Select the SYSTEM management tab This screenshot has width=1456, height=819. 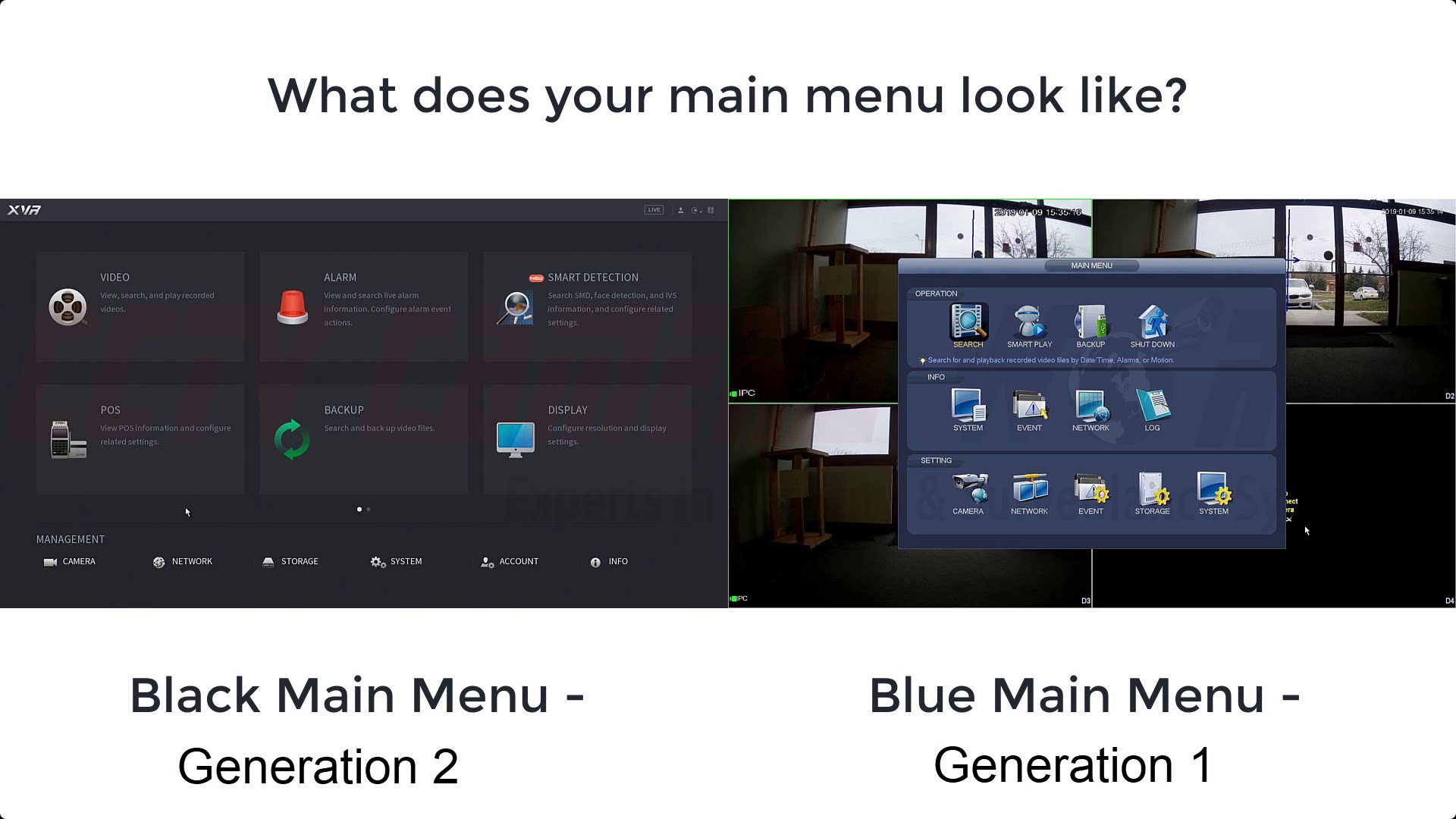pos(406,561)
